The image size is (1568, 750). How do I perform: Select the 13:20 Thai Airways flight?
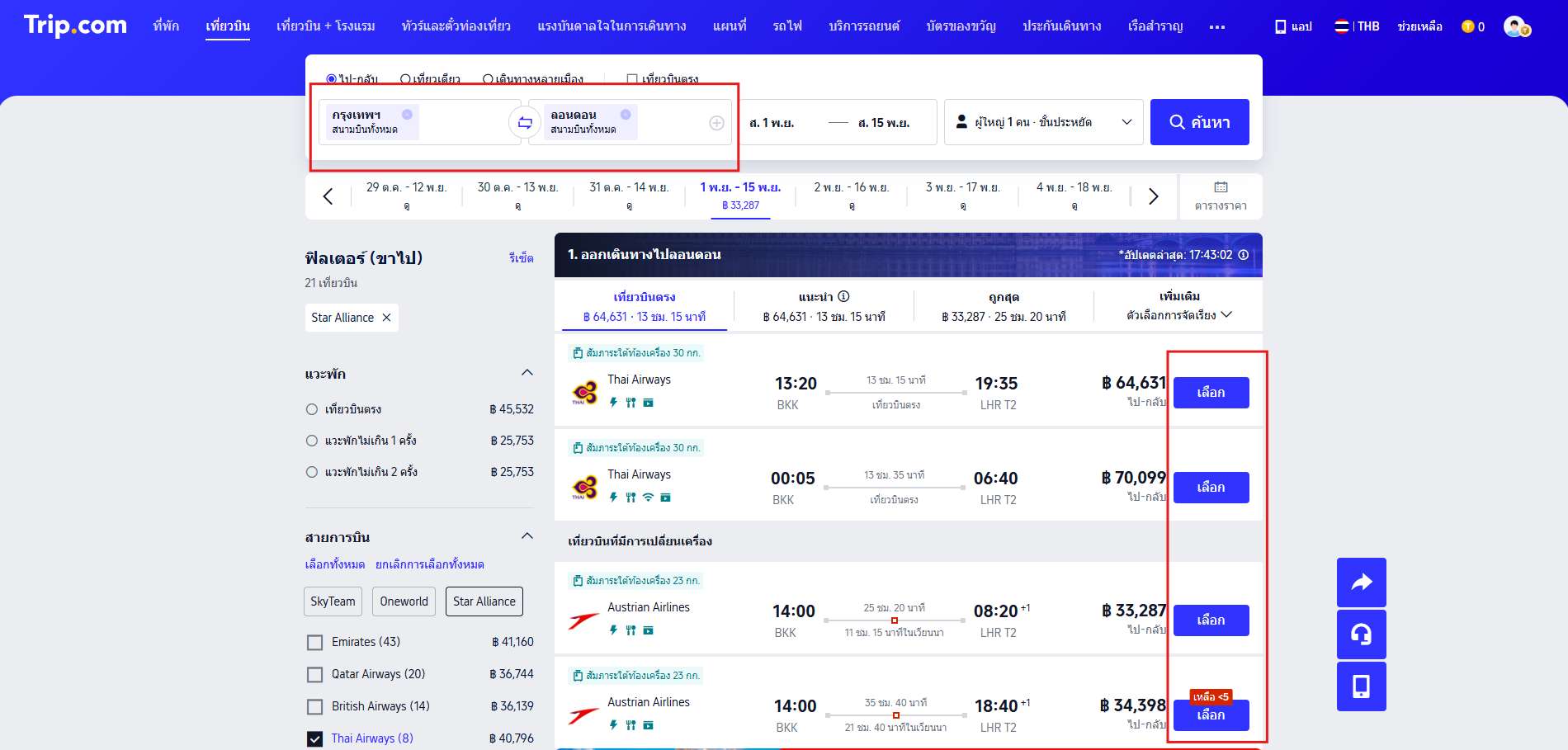tap(1211, 393)
